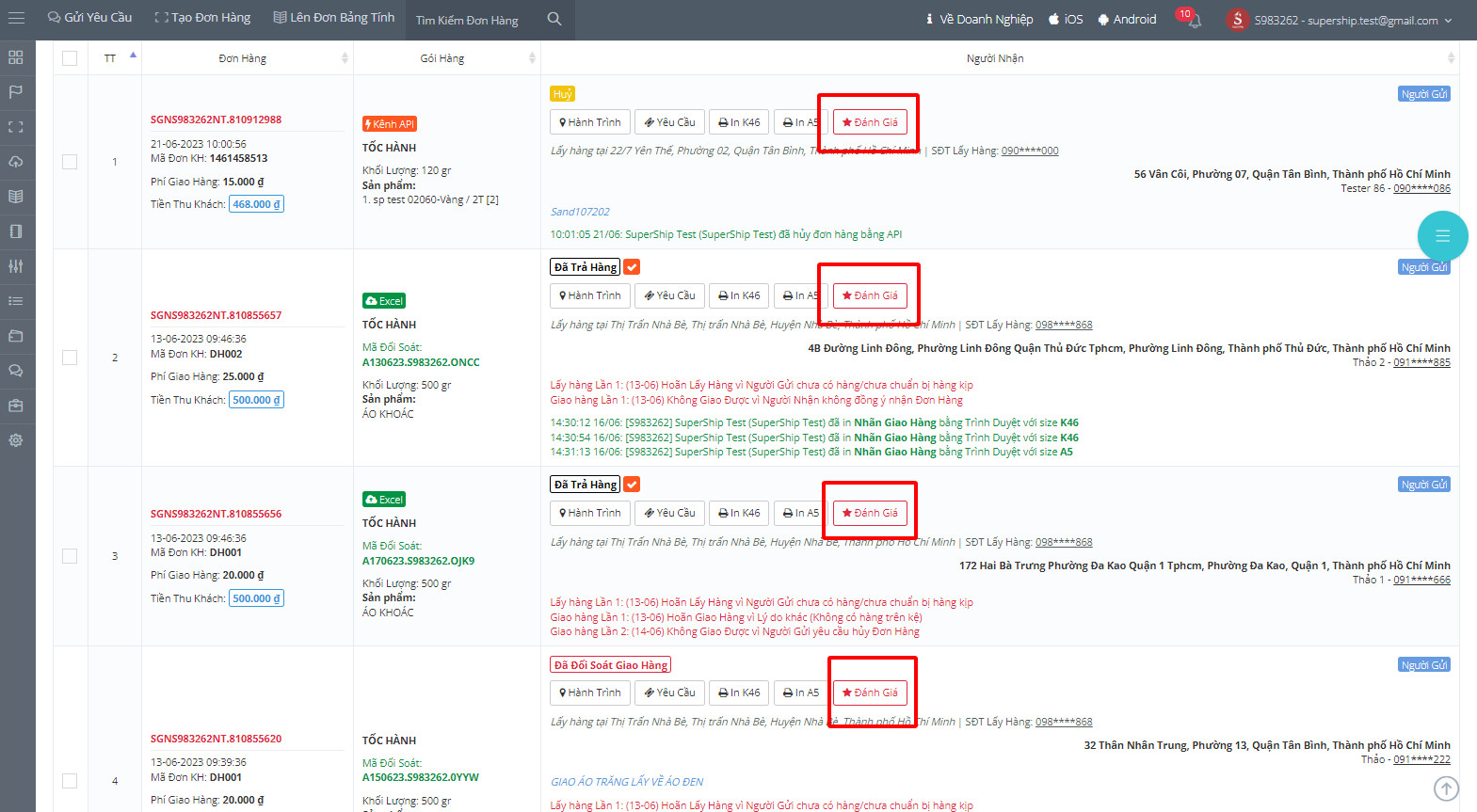
Task: Click the scroll-to-top arrow button
Action: pyautogui.click(x=1446, y=788)
